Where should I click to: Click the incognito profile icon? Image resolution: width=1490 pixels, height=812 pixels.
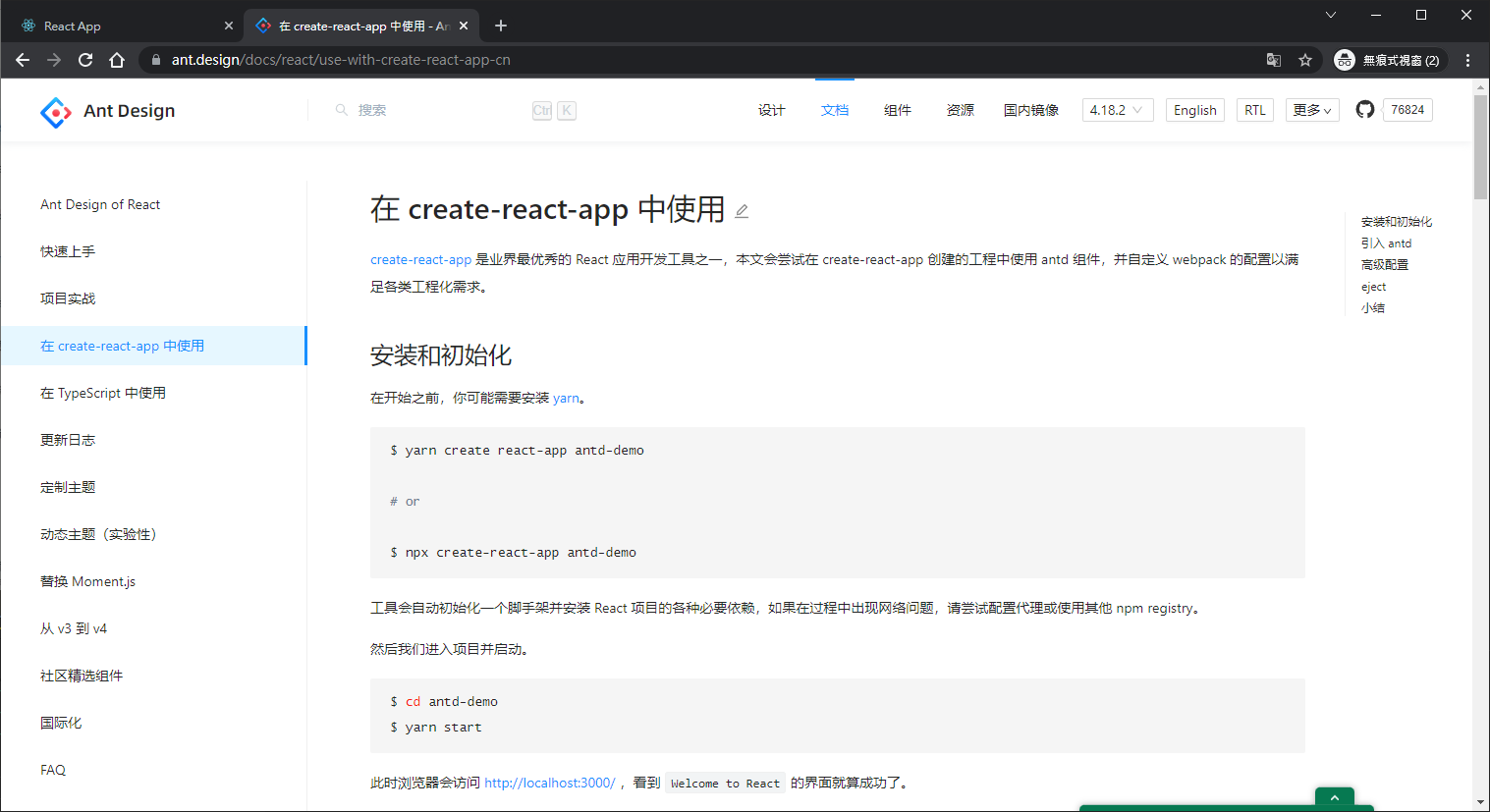click(x=1345, y=60)
